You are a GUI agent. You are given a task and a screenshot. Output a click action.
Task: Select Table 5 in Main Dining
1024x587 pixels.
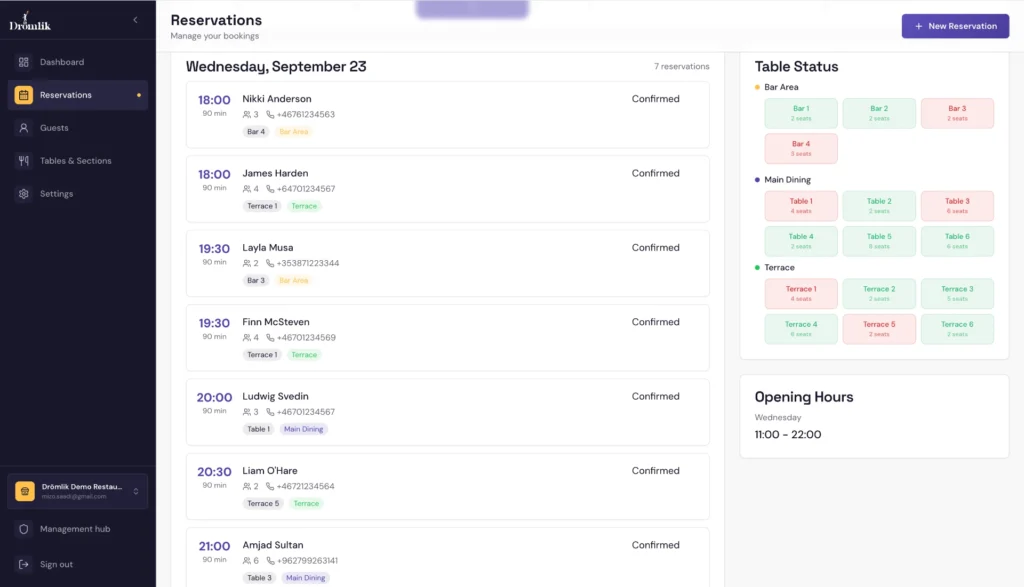879,241
